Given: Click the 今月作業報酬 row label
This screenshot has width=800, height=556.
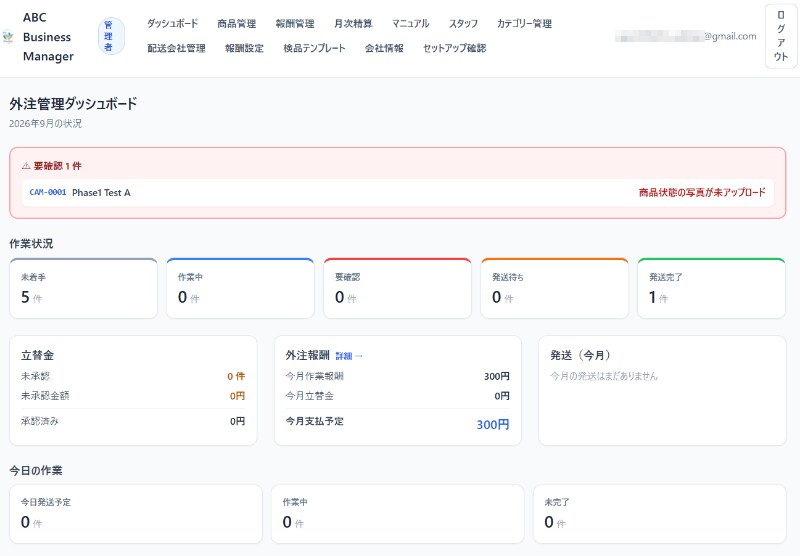Looking at the screenshot, I should (314, 376).
